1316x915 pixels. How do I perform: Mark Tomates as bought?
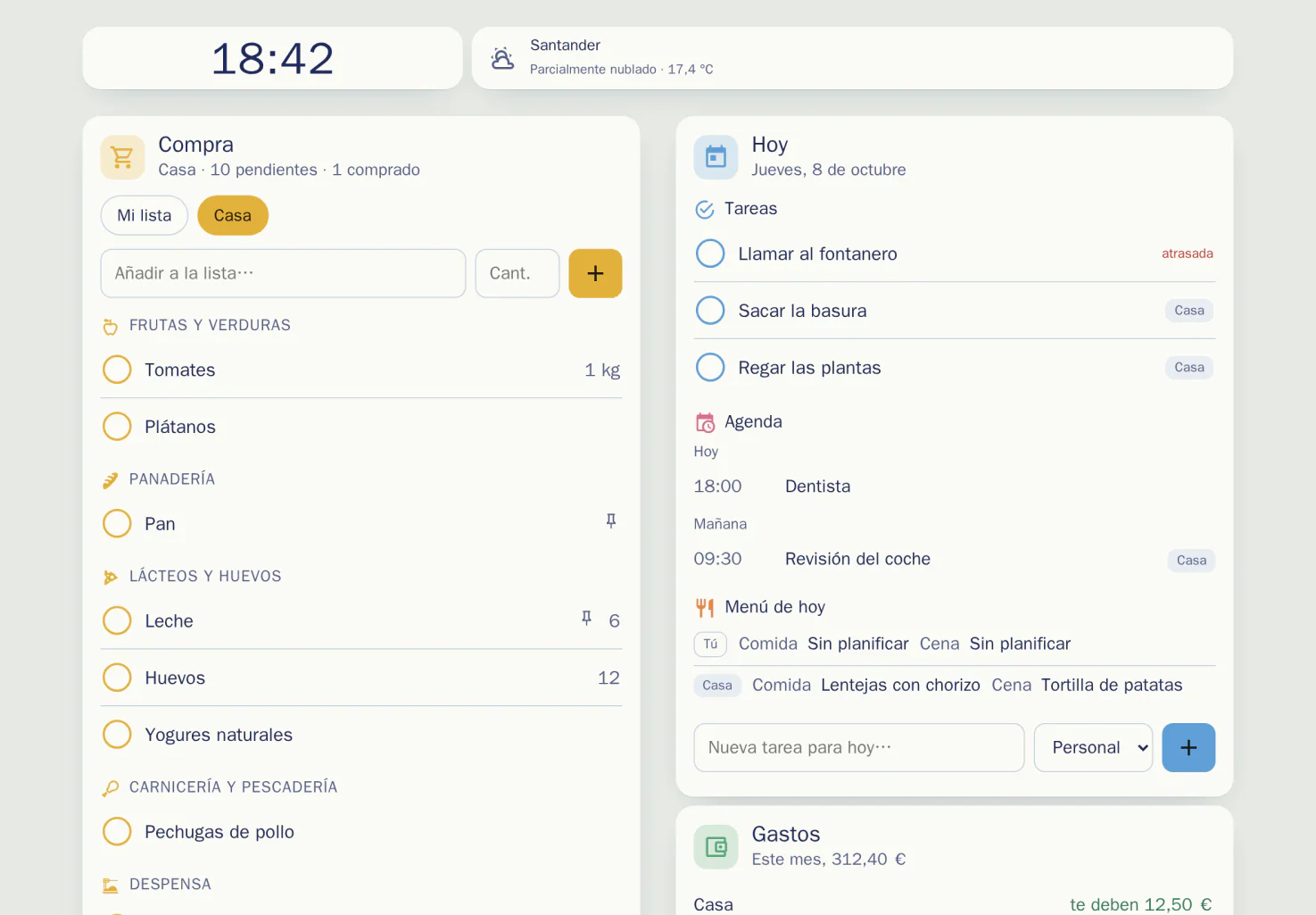click(x=117, y=370)
